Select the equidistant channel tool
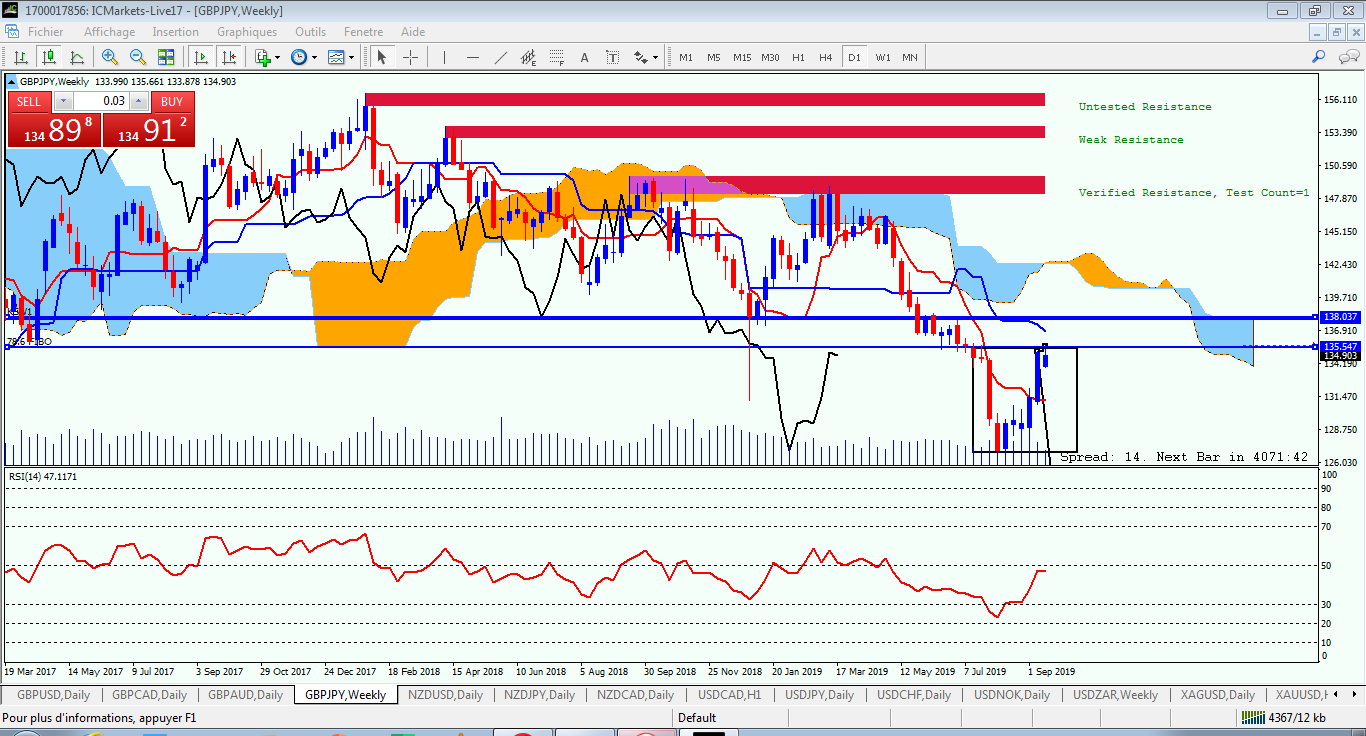Image resolution: width=1366 pixels, height=736 pixels. pyautogui.click(x=529, y=57)
